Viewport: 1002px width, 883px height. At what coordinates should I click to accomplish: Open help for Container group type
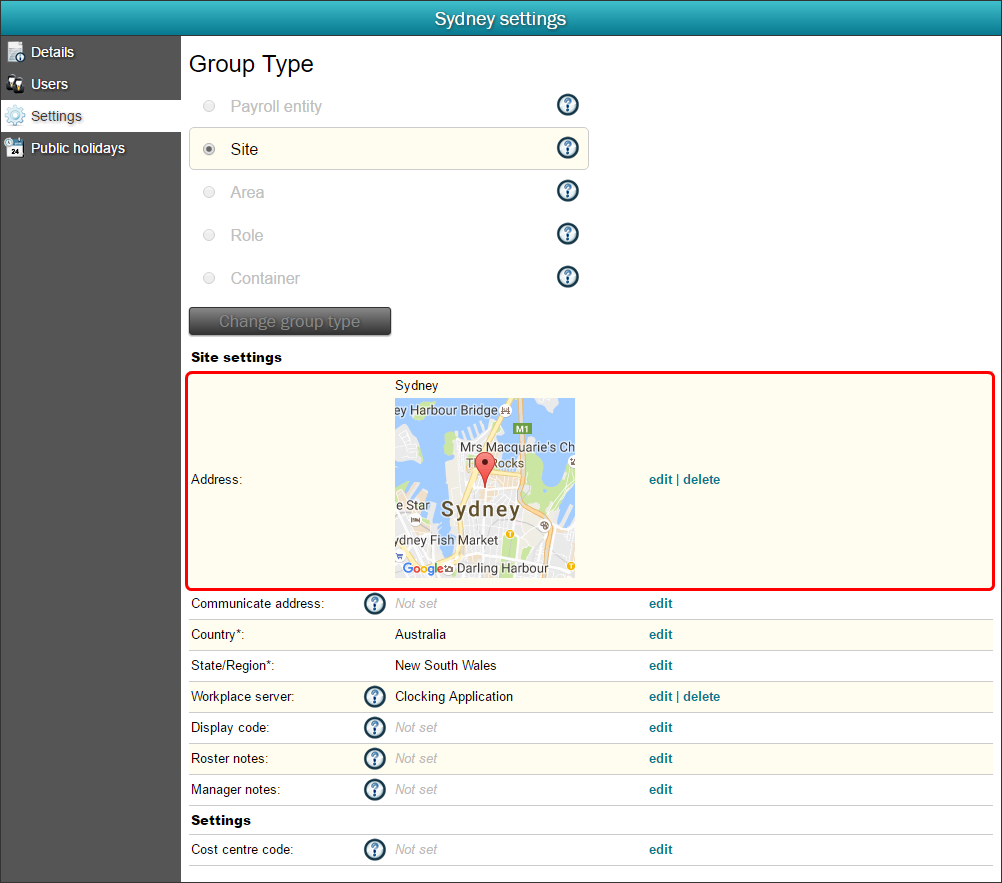(567, 277)
